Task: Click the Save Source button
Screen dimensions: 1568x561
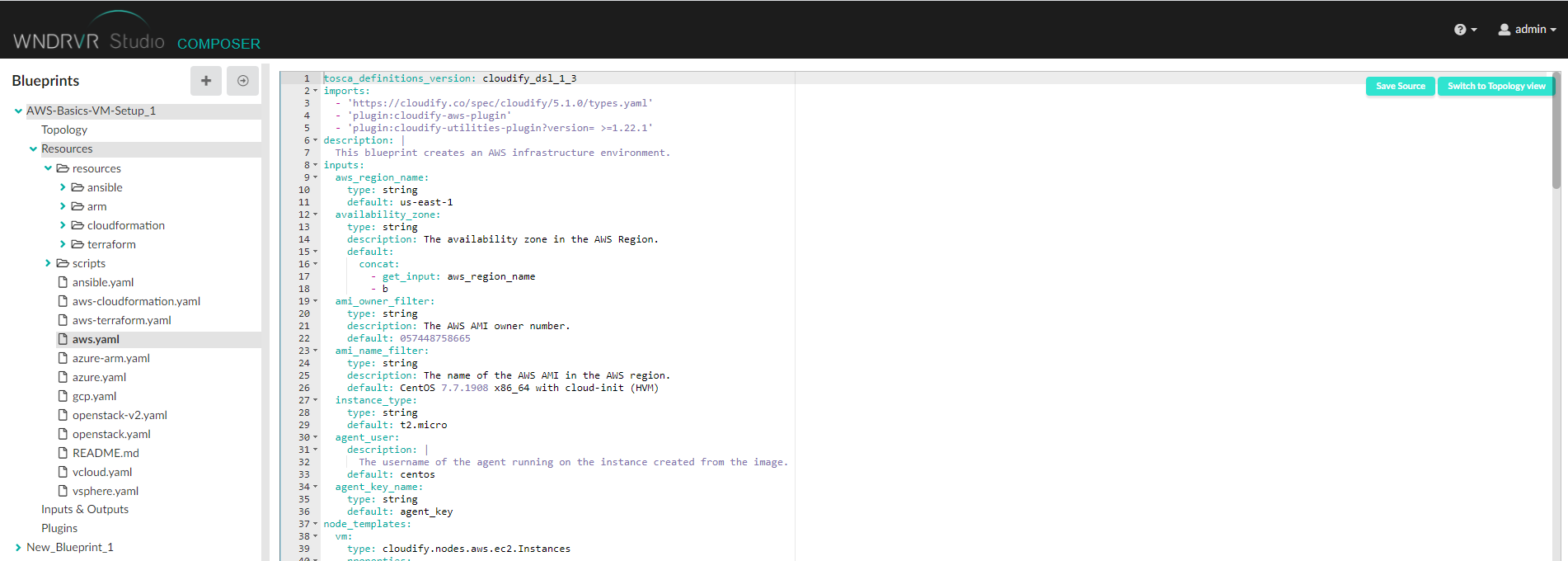Action: click(x=1400, y=86)
